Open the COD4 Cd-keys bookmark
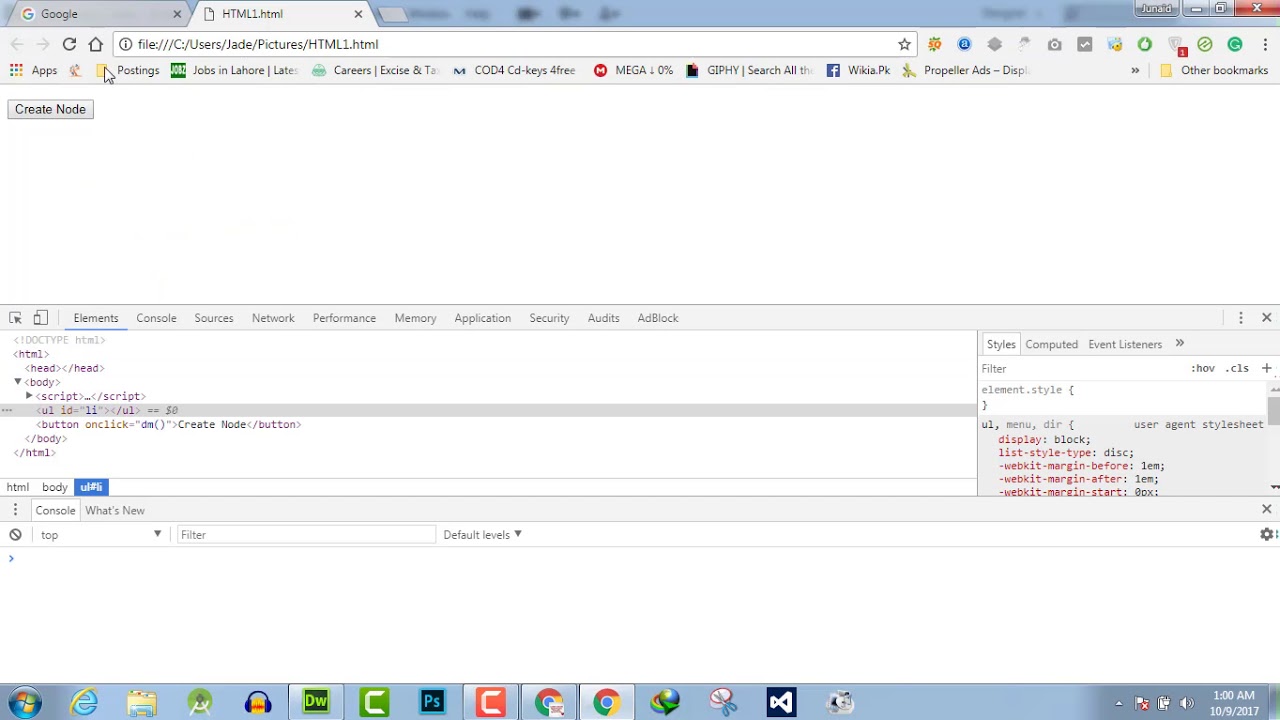Image resolution: width=1280 pixels, height=720 pixels. 514,70
